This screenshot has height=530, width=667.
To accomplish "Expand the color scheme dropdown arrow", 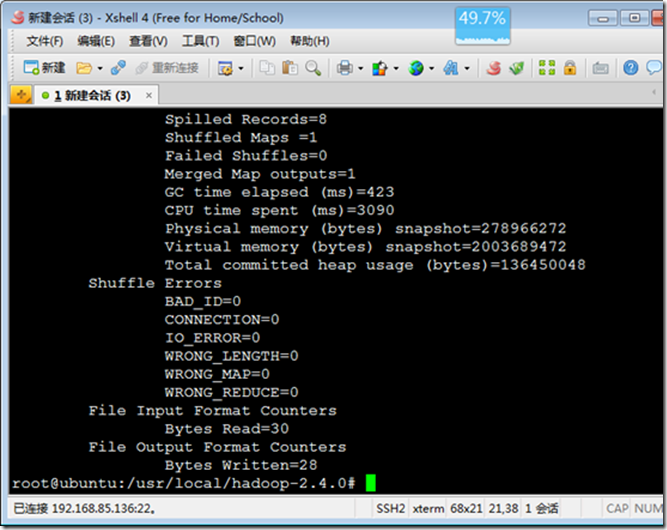I will pyautogui.click(x=396, y=68).
